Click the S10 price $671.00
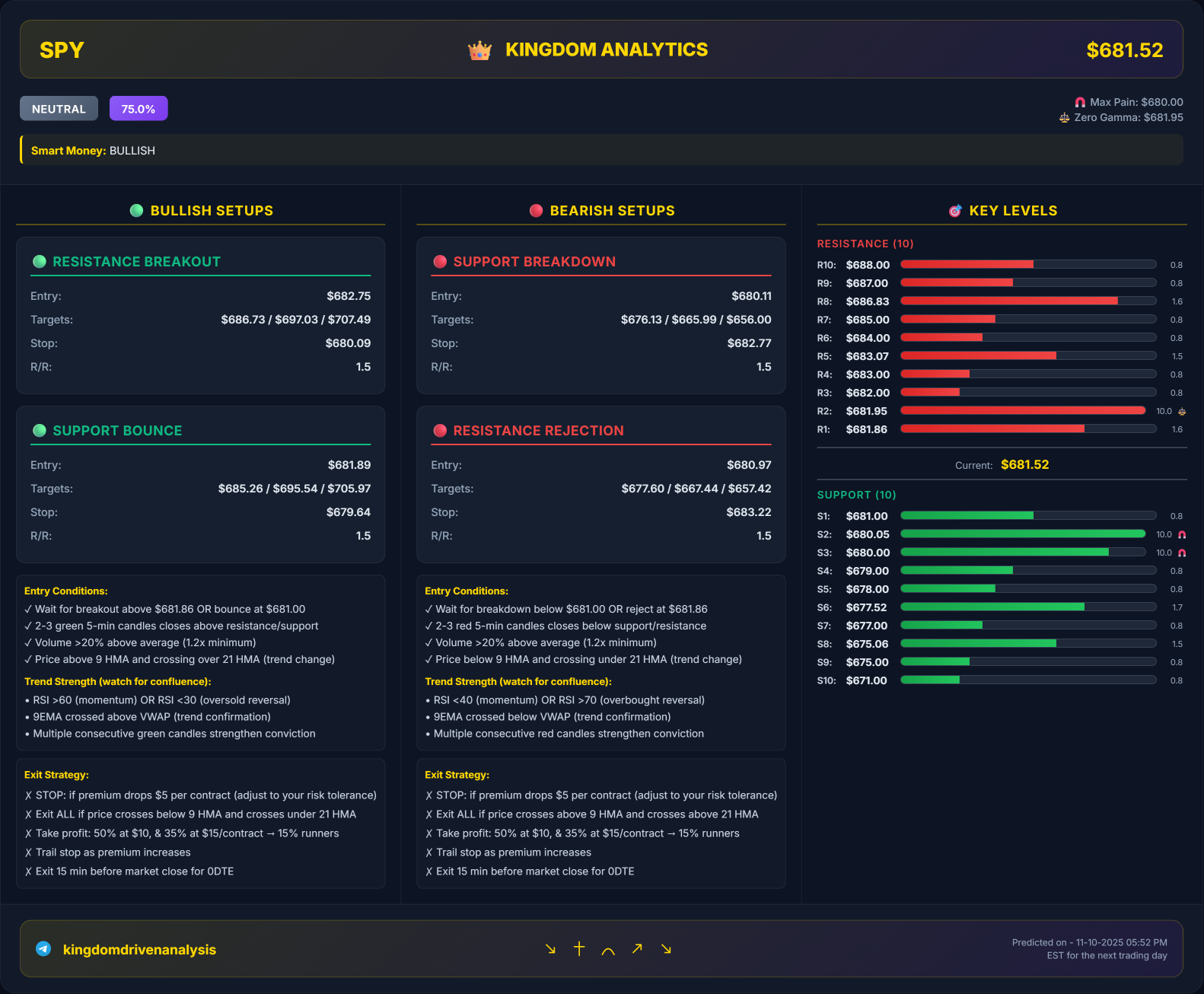 click(866, 680)
